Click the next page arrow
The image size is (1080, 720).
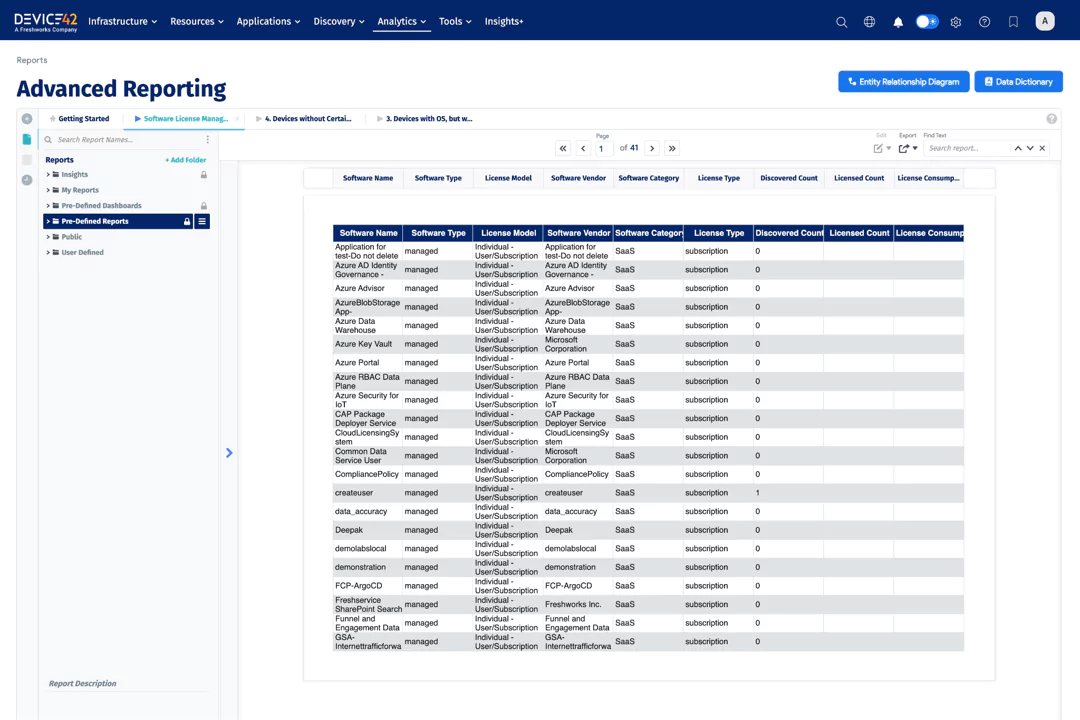(x=652, y=148)
